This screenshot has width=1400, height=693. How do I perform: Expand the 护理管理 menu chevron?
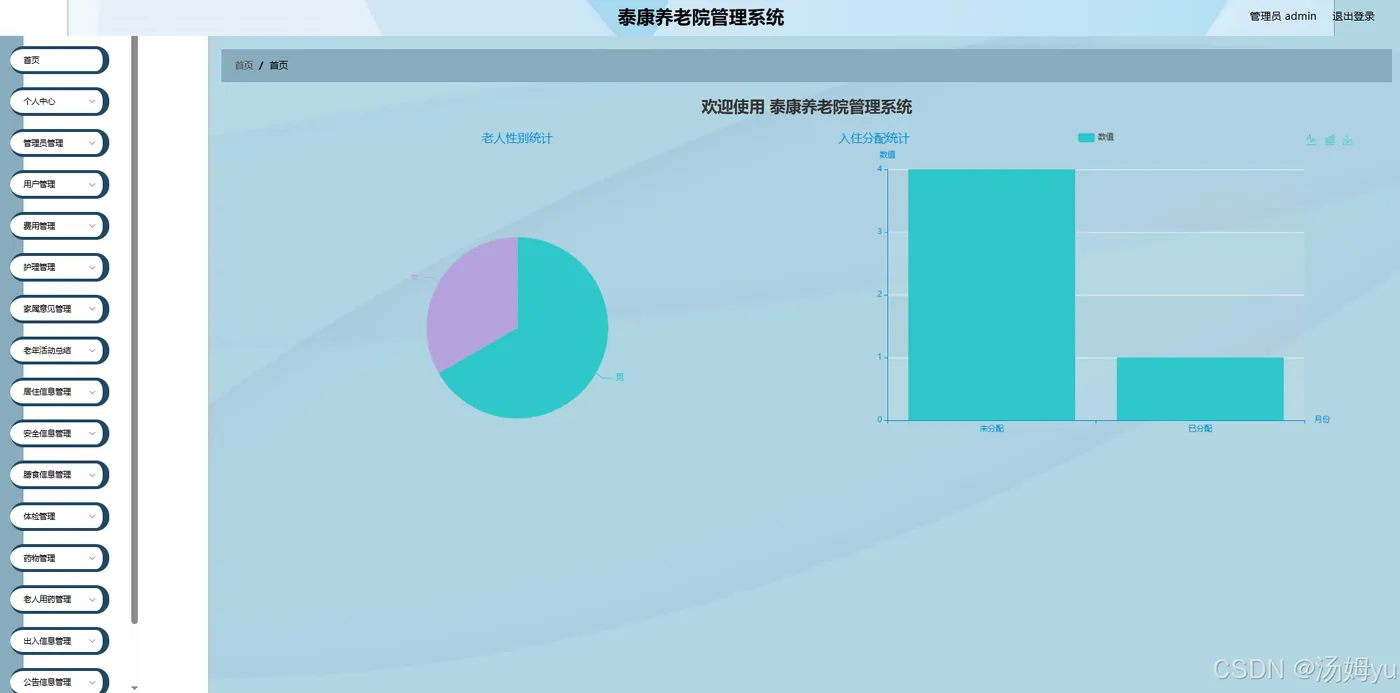click(x=92, y=267)
